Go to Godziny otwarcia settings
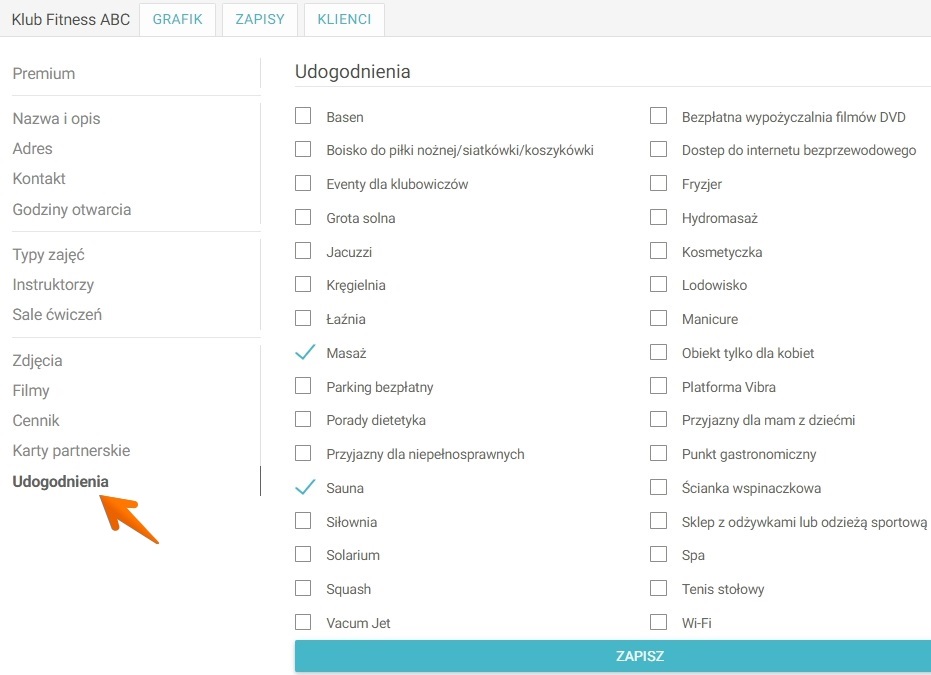The width and height of the screenshot is (931, 675). 71,209
